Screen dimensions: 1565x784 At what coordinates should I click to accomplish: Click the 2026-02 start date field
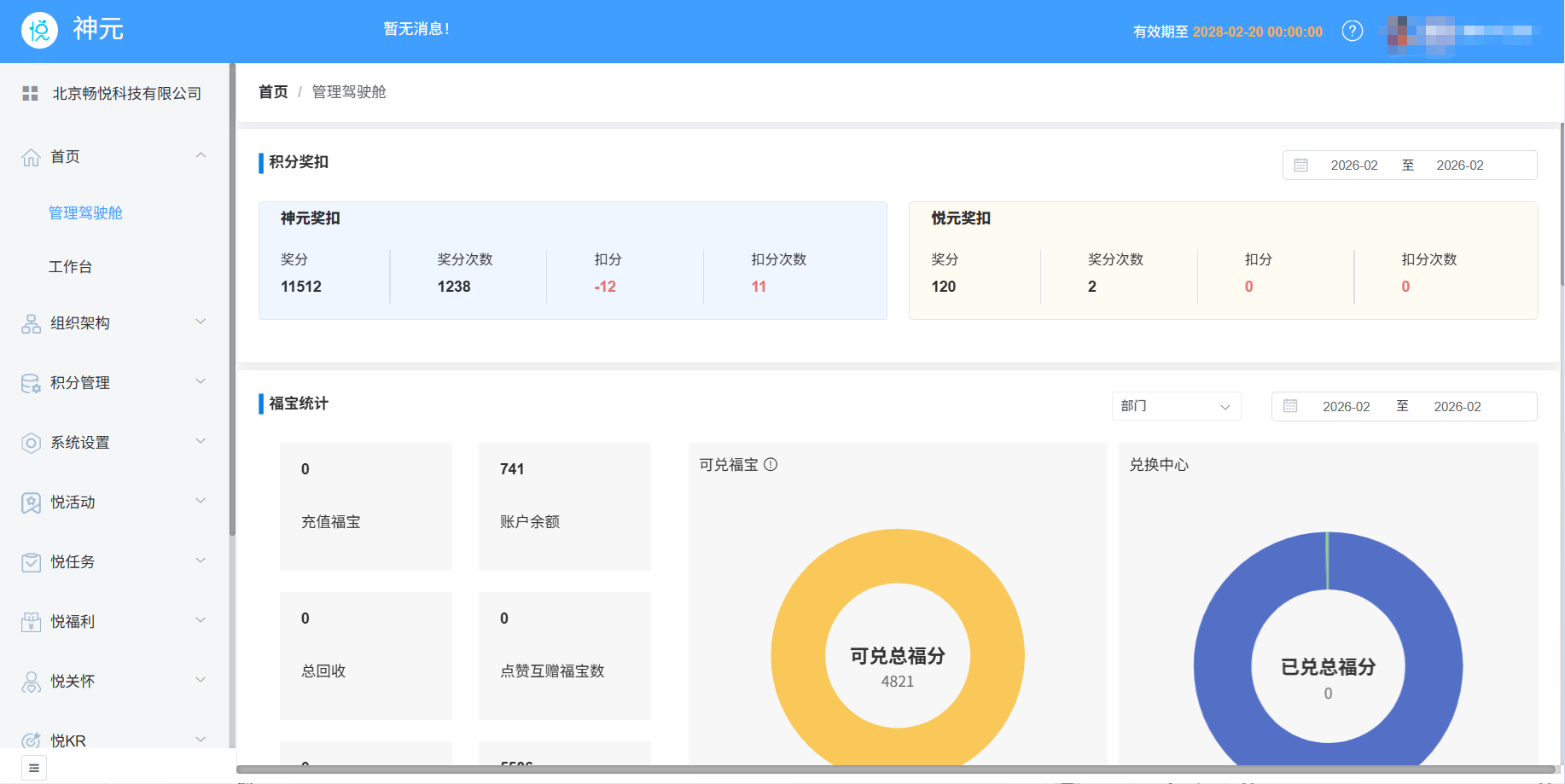pos(1354,165)
